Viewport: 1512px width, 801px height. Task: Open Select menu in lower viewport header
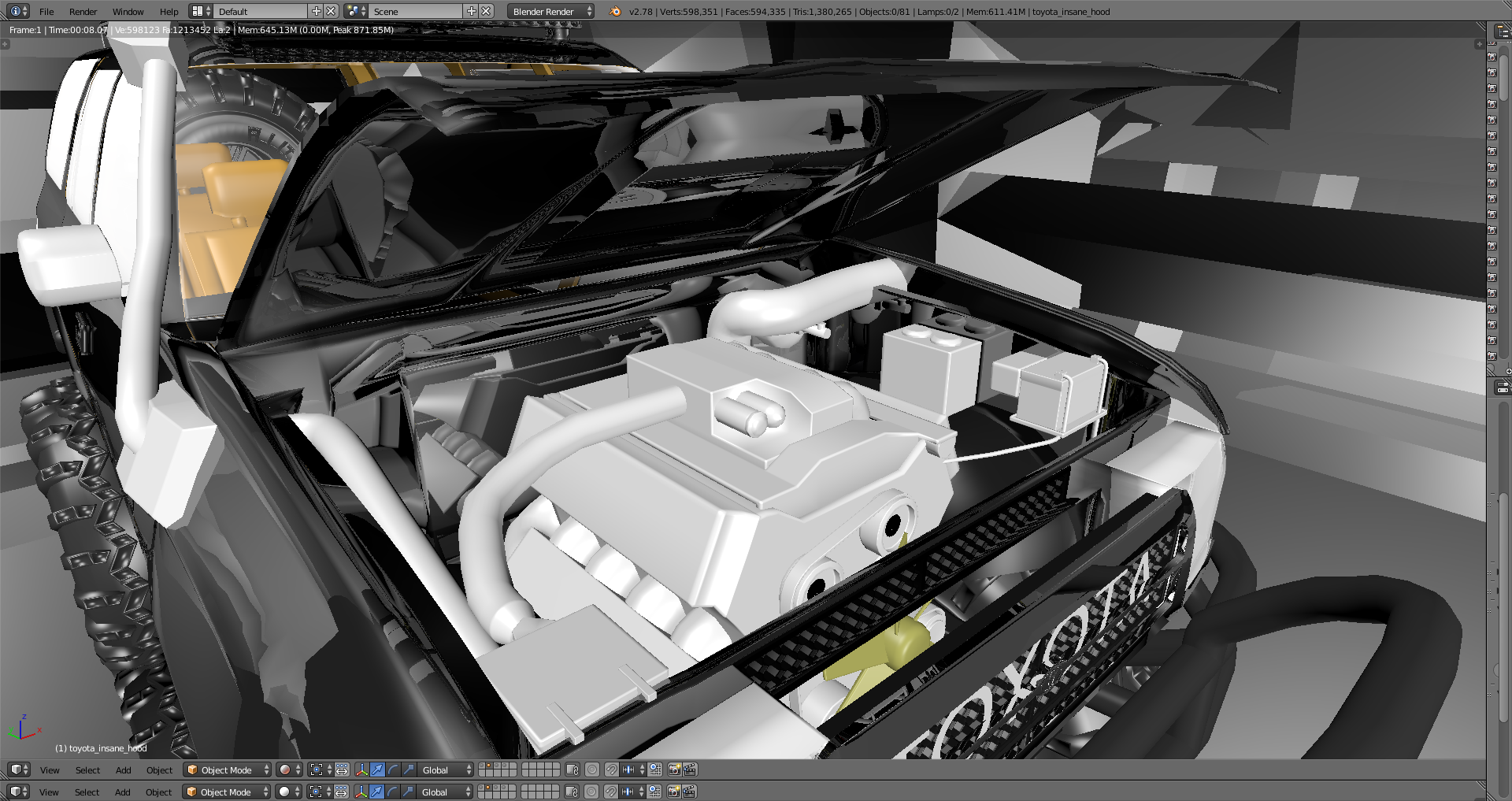87,792
